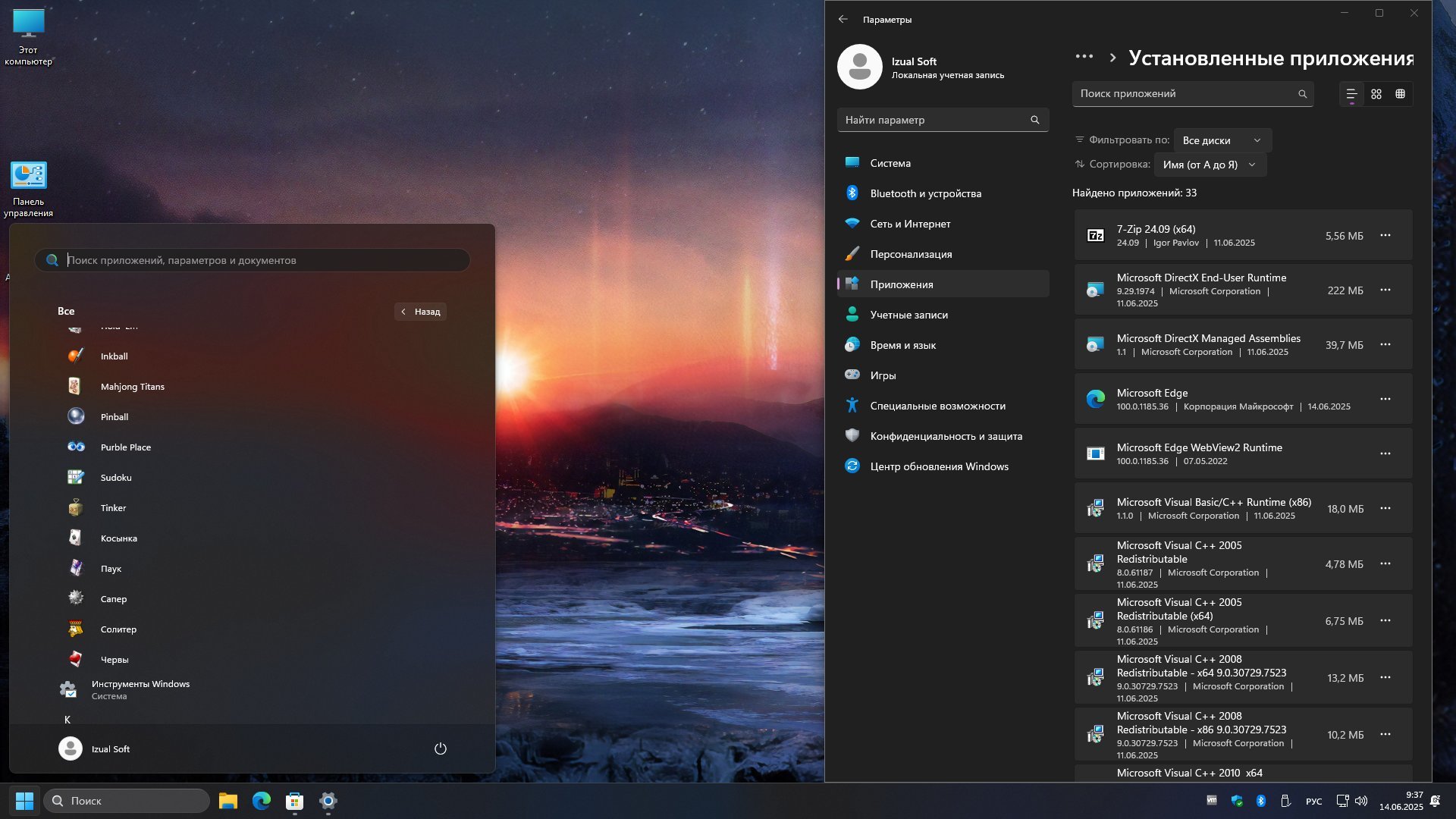Select Сеть и Интернет section
Image resolution: width=1456 pixels, height=819 pixels.
click(x=943, y=224)
